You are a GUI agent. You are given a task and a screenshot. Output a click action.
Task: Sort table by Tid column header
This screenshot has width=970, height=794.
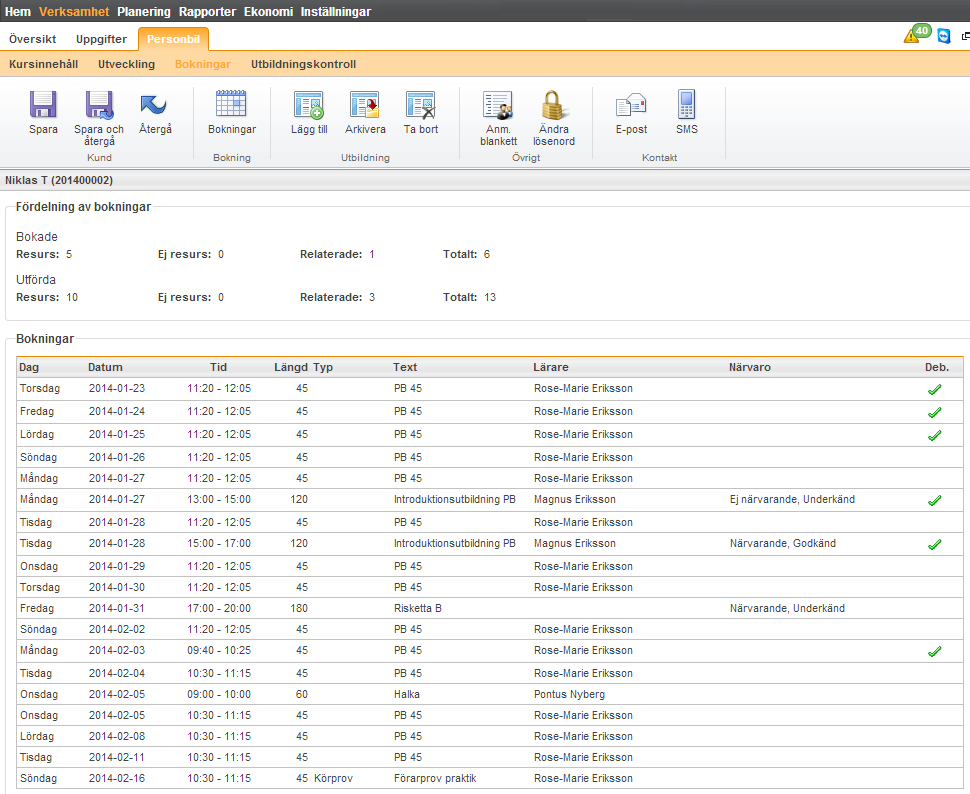218,367
